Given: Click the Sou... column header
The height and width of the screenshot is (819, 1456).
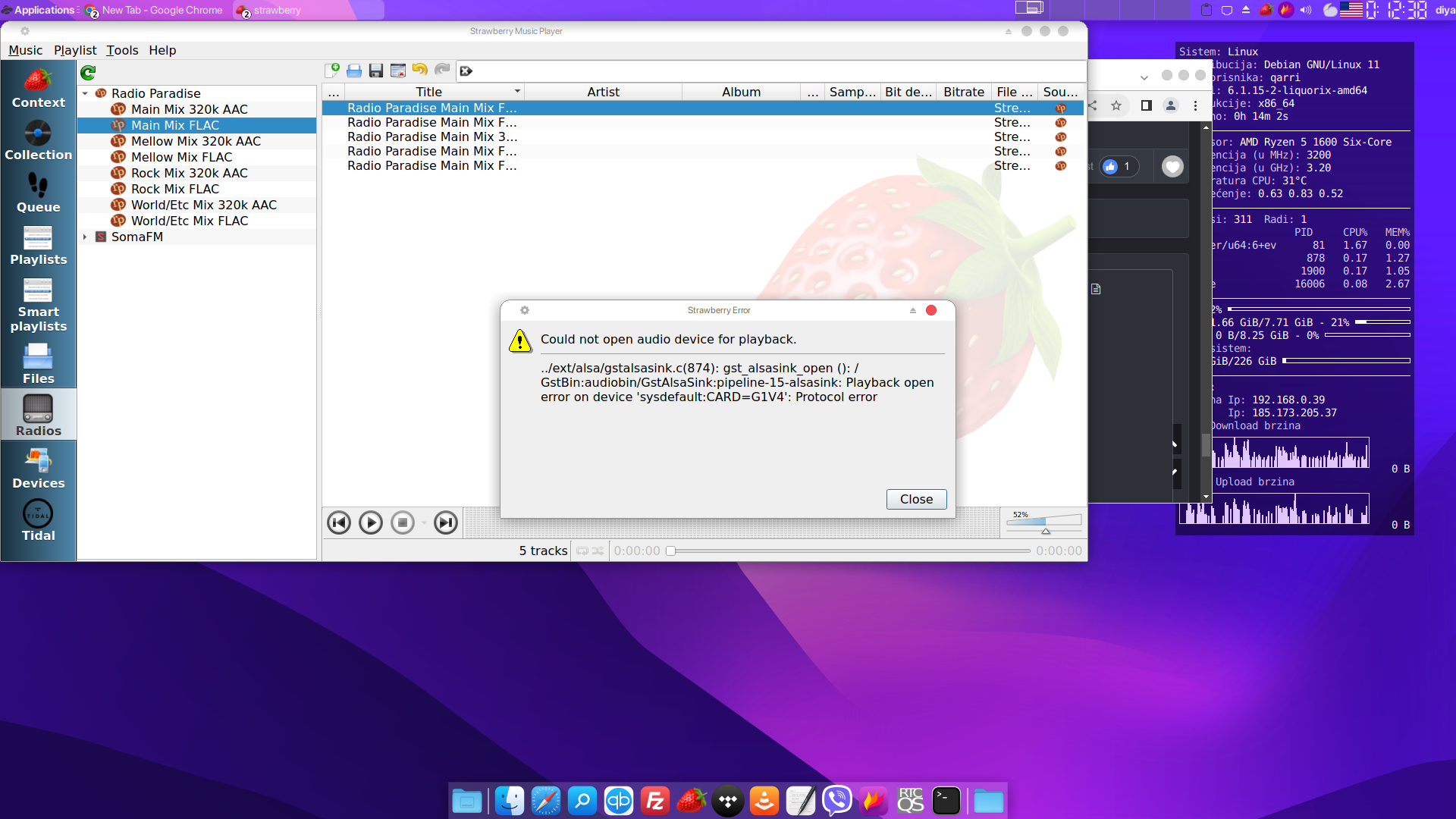Looking at the screenshot, I should pos(1060,92).
